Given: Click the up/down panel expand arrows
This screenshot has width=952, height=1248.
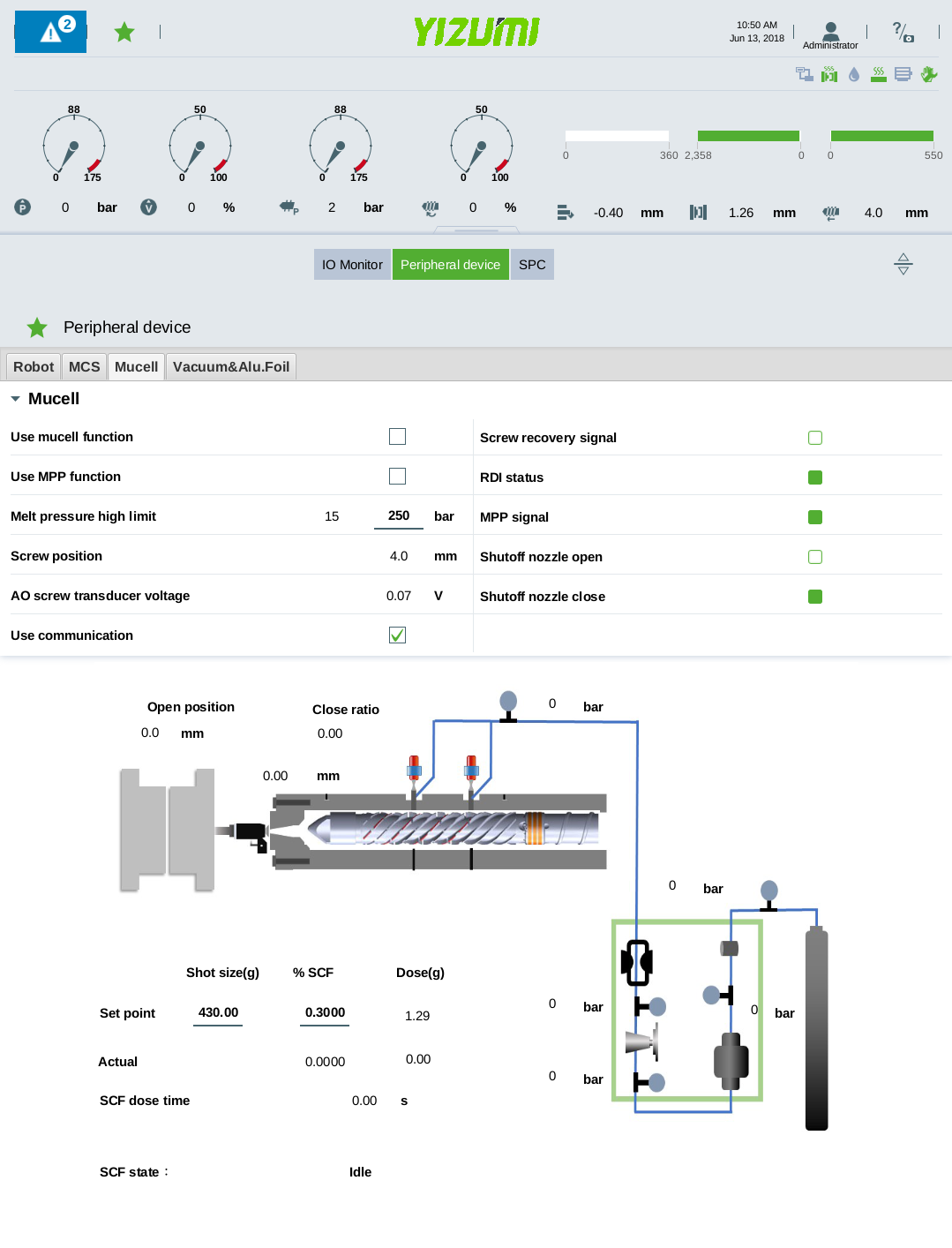Looking at the screenshot, I should 903,264.
